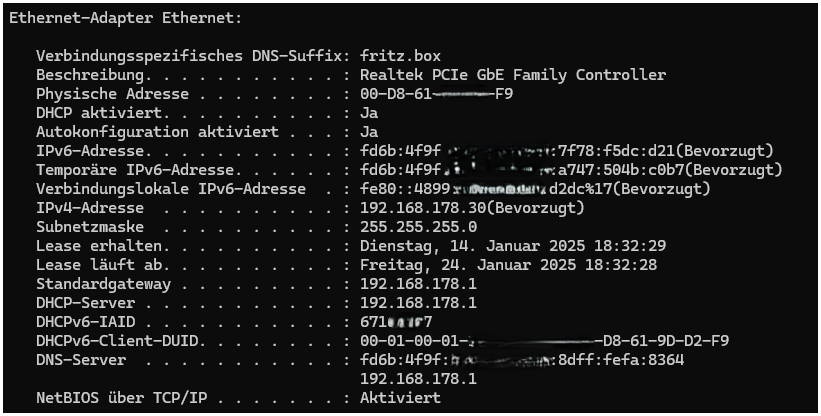Image resolution: width=821 pixels, height=416 pixels.
Task: Click the DHCP-Server address value
Action: (418, 303)
